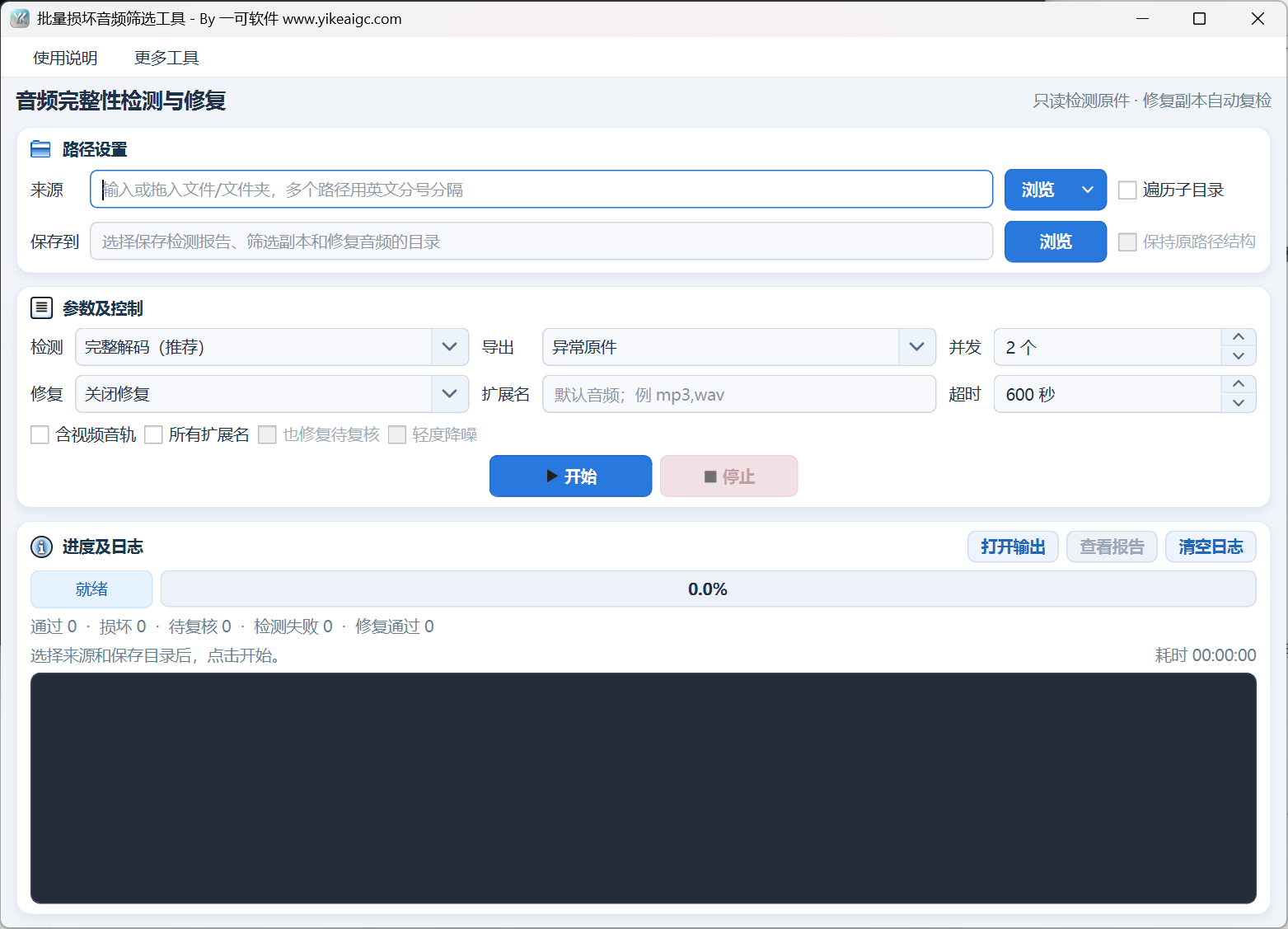1288x929 pixels.
Task: Click the list icon beside 参数及控制
Action: click(x=41, y=308)
